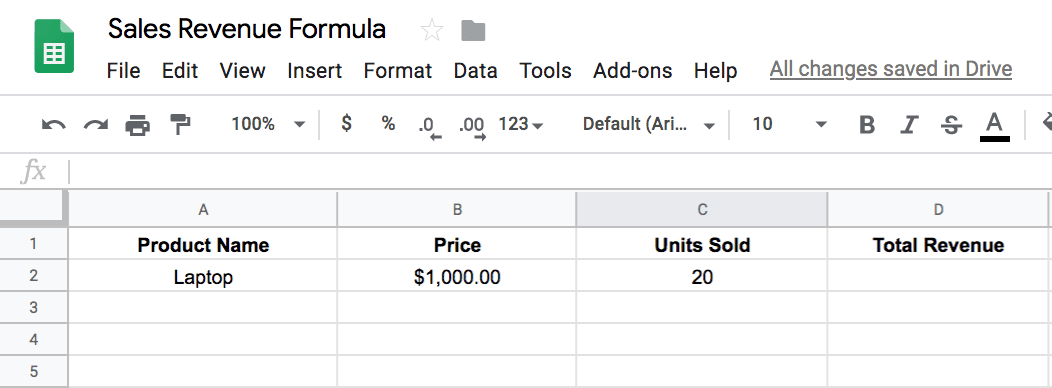Open the Help menu
This screenshot has width=1052, height=388.
pos(715,70)
